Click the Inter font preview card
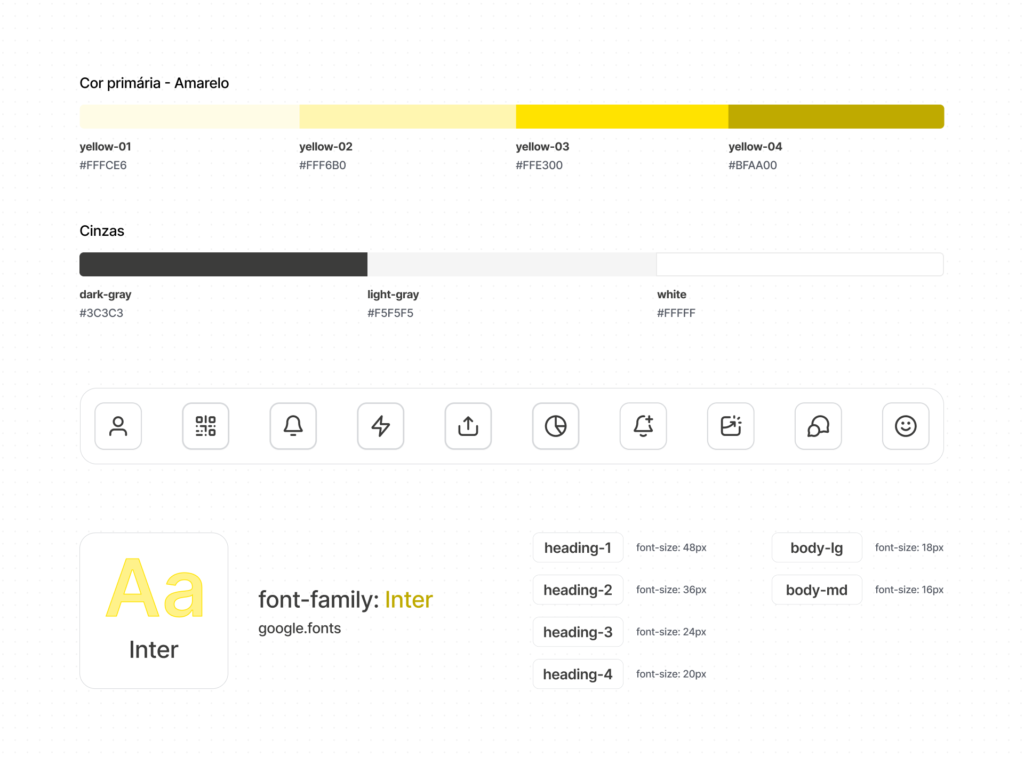This screenshot has width=1024, height=763. pos(154,610)
